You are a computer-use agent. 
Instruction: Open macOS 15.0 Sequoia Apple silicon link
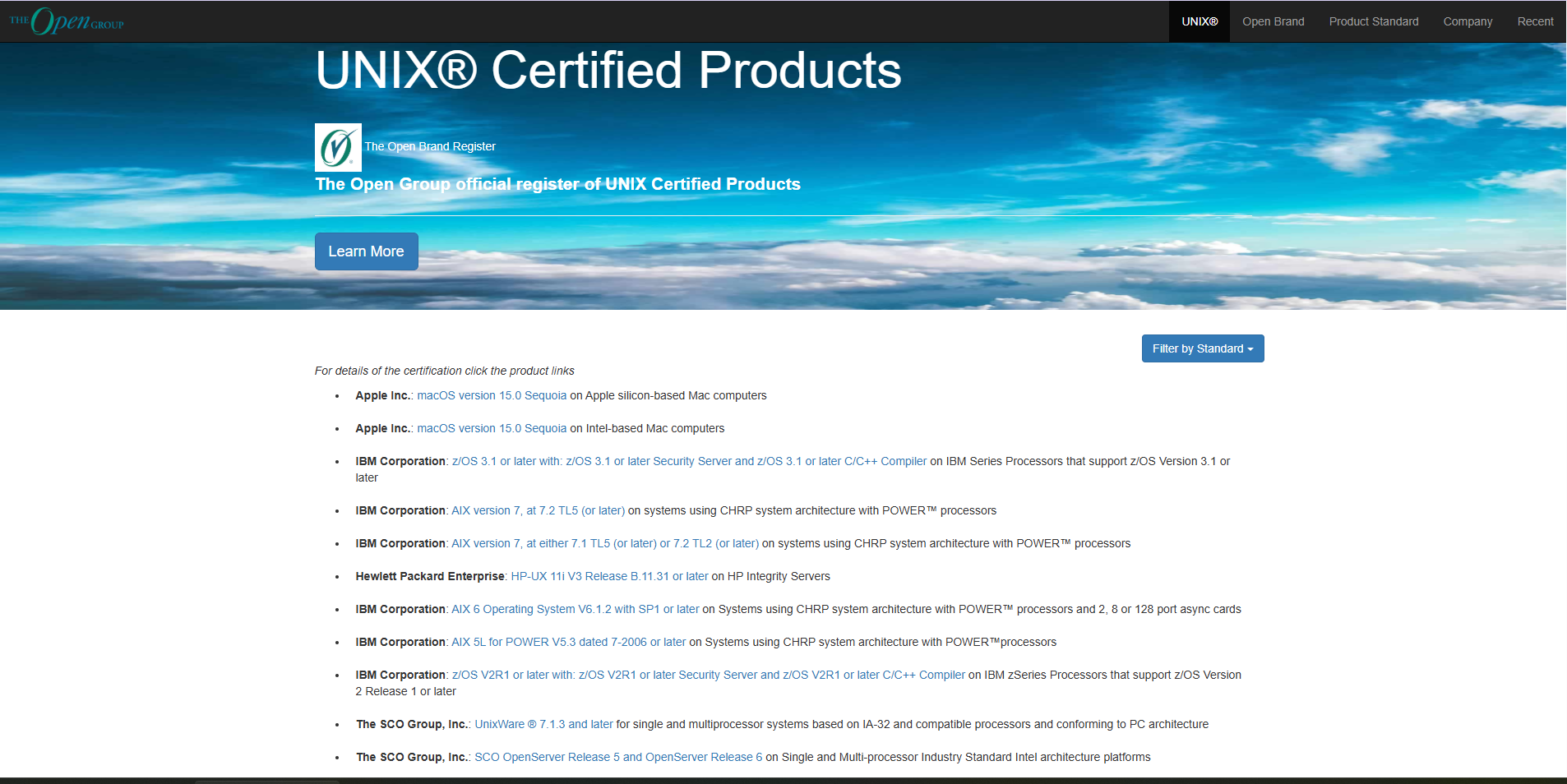tap(492, 395)
